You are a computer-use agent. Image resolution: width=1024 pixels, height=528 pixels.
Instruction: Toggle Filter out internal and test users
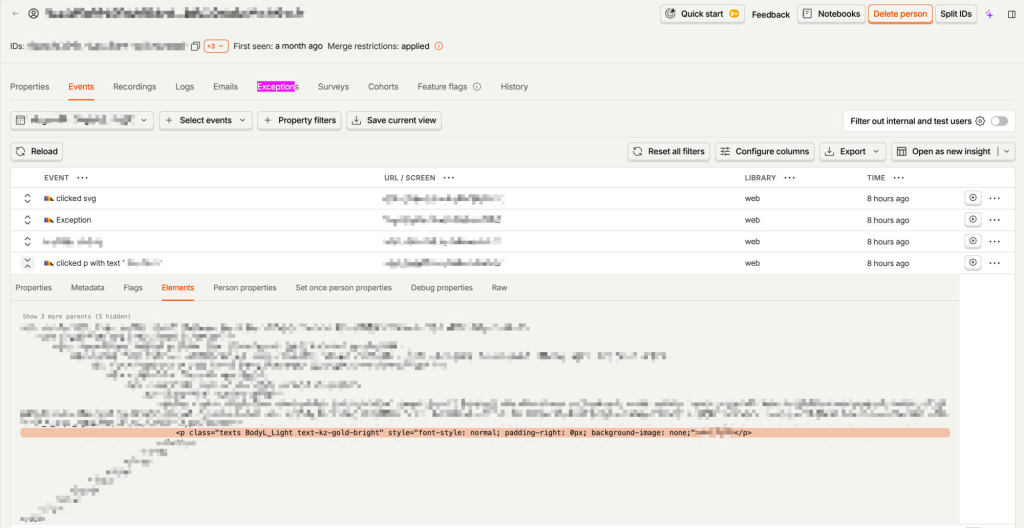click(999, 121)
